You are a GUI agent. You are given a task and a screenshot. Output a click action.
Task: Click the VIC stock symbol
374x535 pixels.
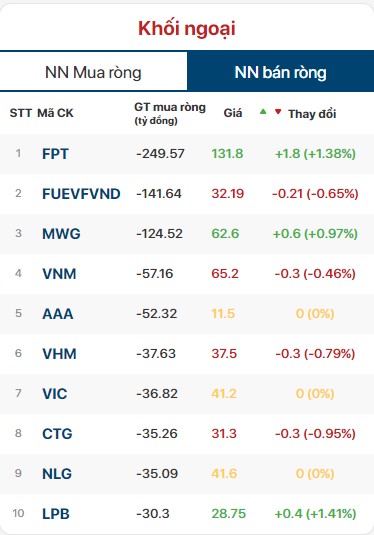(x=55, y=394)
